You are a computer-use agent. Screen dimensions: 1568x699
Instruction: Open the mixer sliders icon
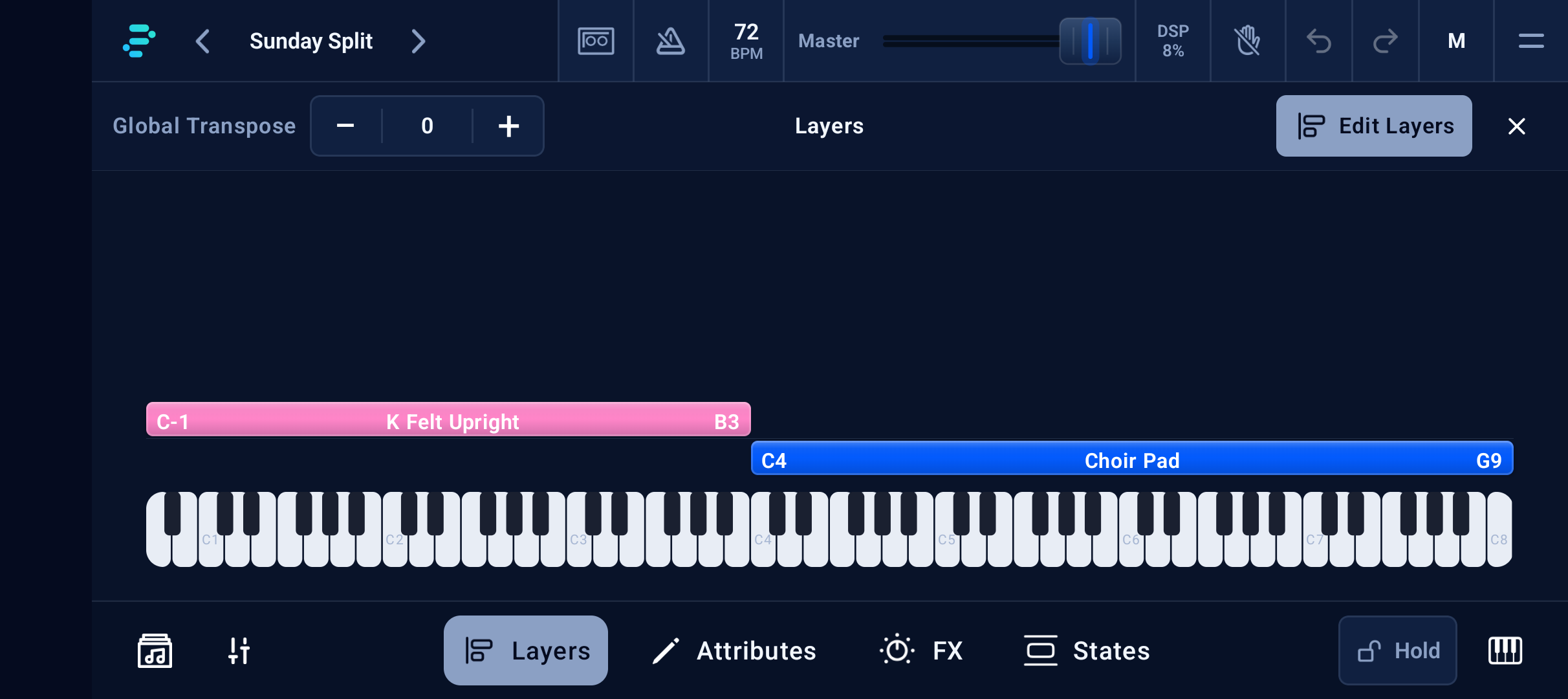pyautogui.click(x=239, y=650)
